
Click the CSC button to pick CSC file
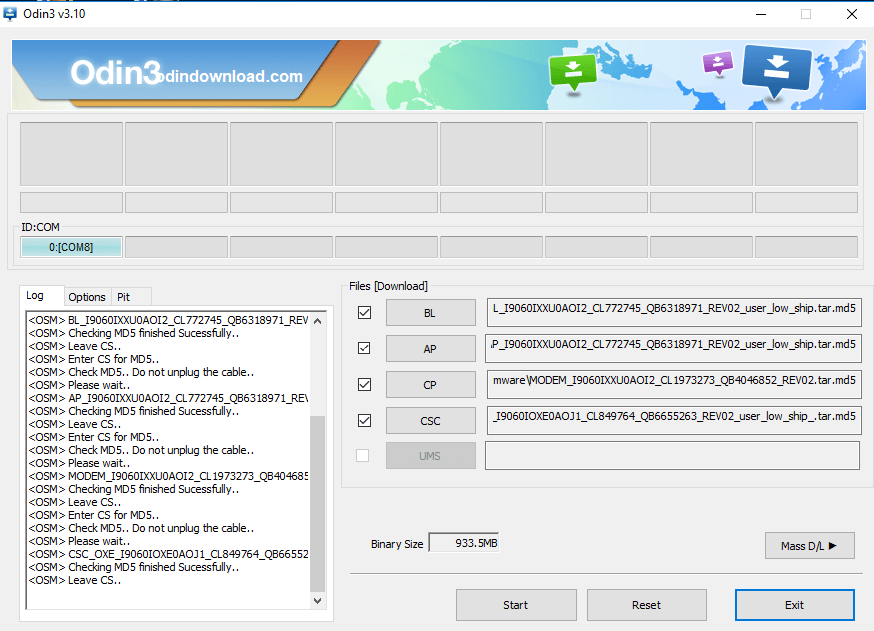pyautogui.click(x=430, y=421)
